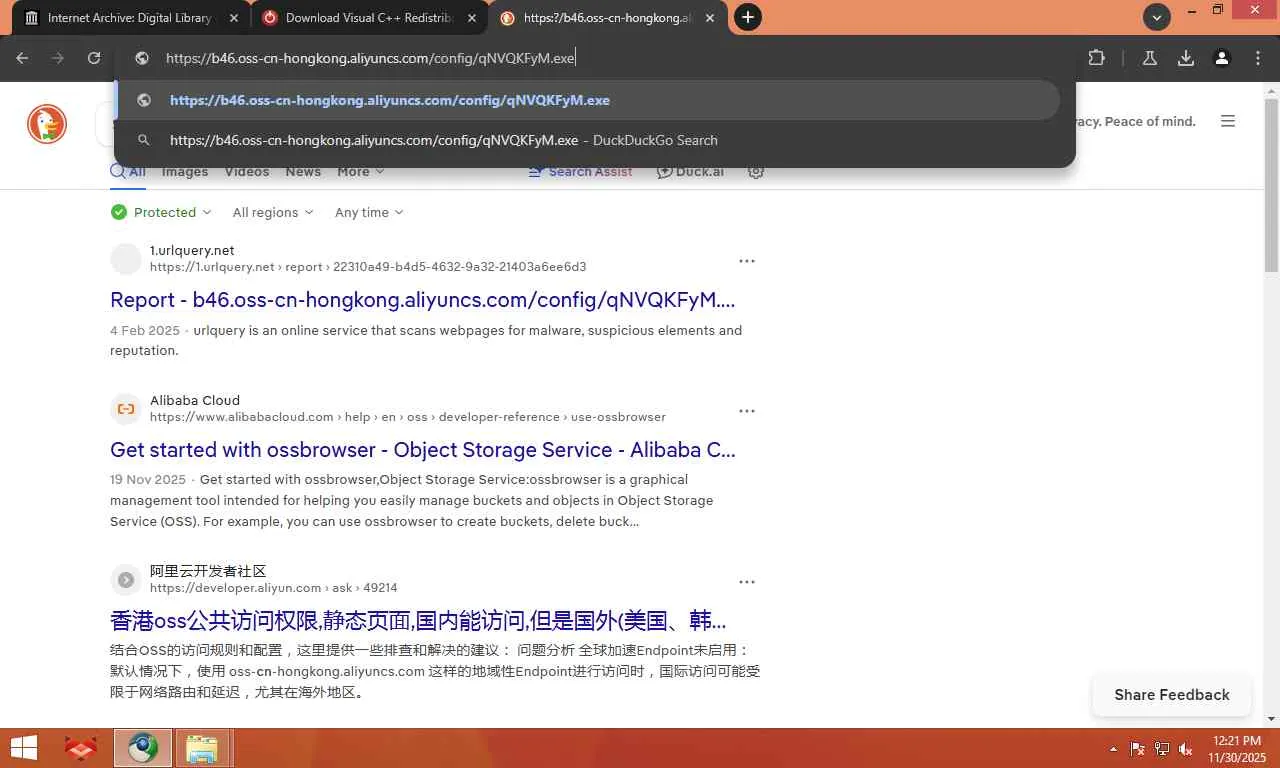Open the urlquery Report result title
1280x768 pixels.
pyautogui.click(x=423, y=300)
